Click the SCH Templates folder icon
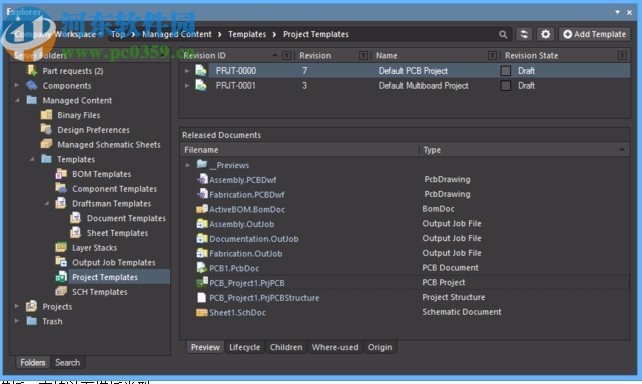642x384 pixels. tap(61, 291)
